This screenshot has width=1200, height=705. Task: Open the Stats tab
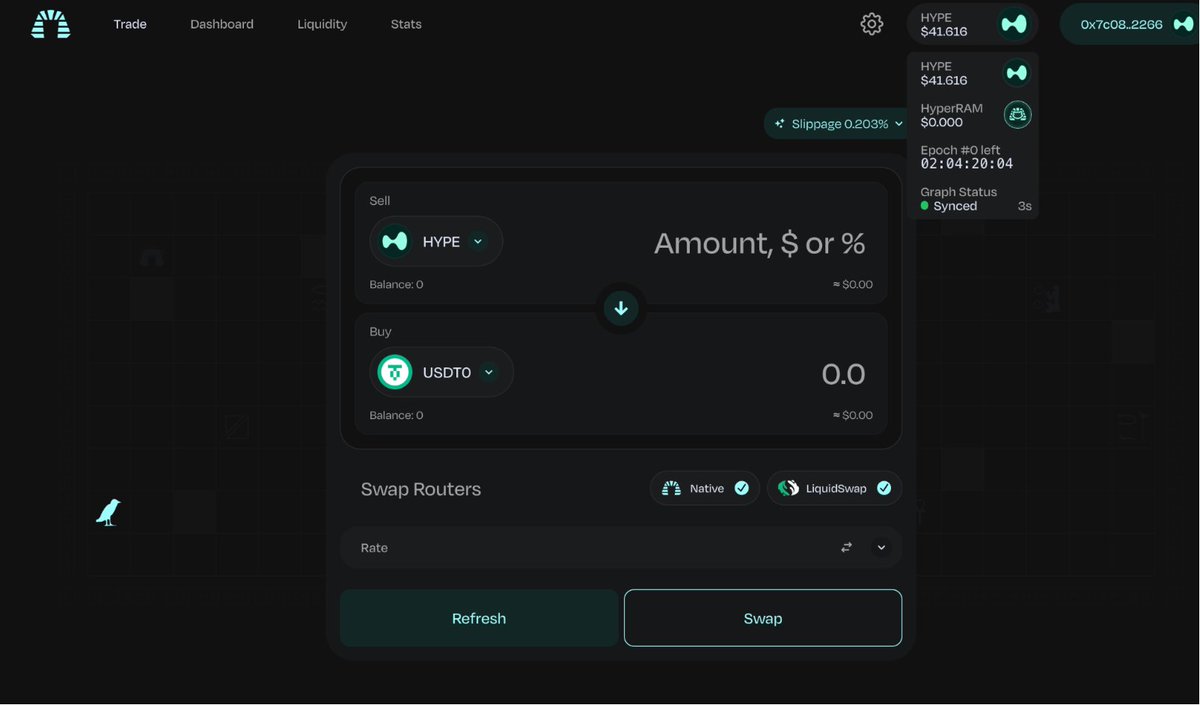pyautogui.click(x=406, y=24)
